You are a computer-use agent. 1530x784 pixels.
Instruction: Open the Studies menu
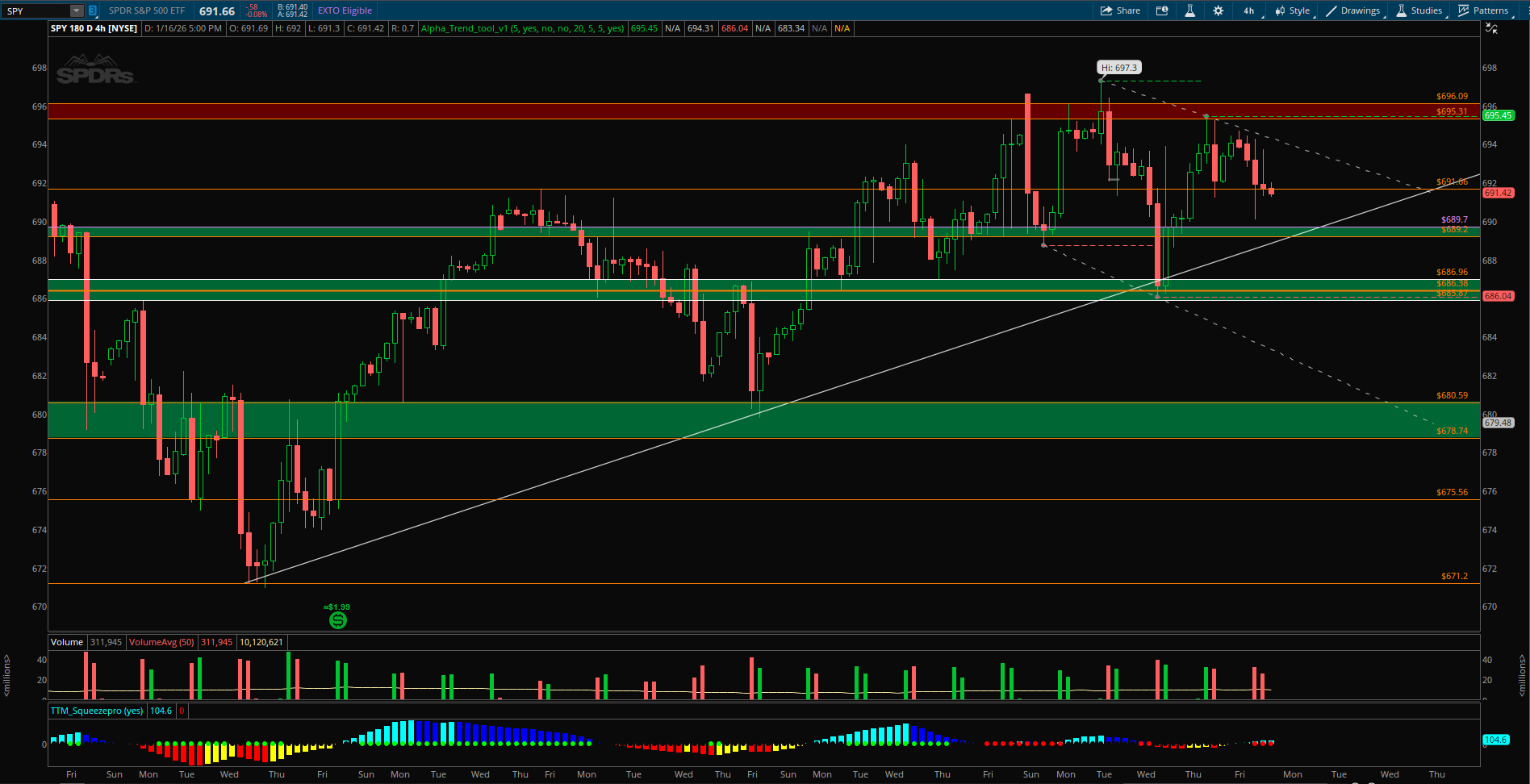click(x=1419, y=10)
